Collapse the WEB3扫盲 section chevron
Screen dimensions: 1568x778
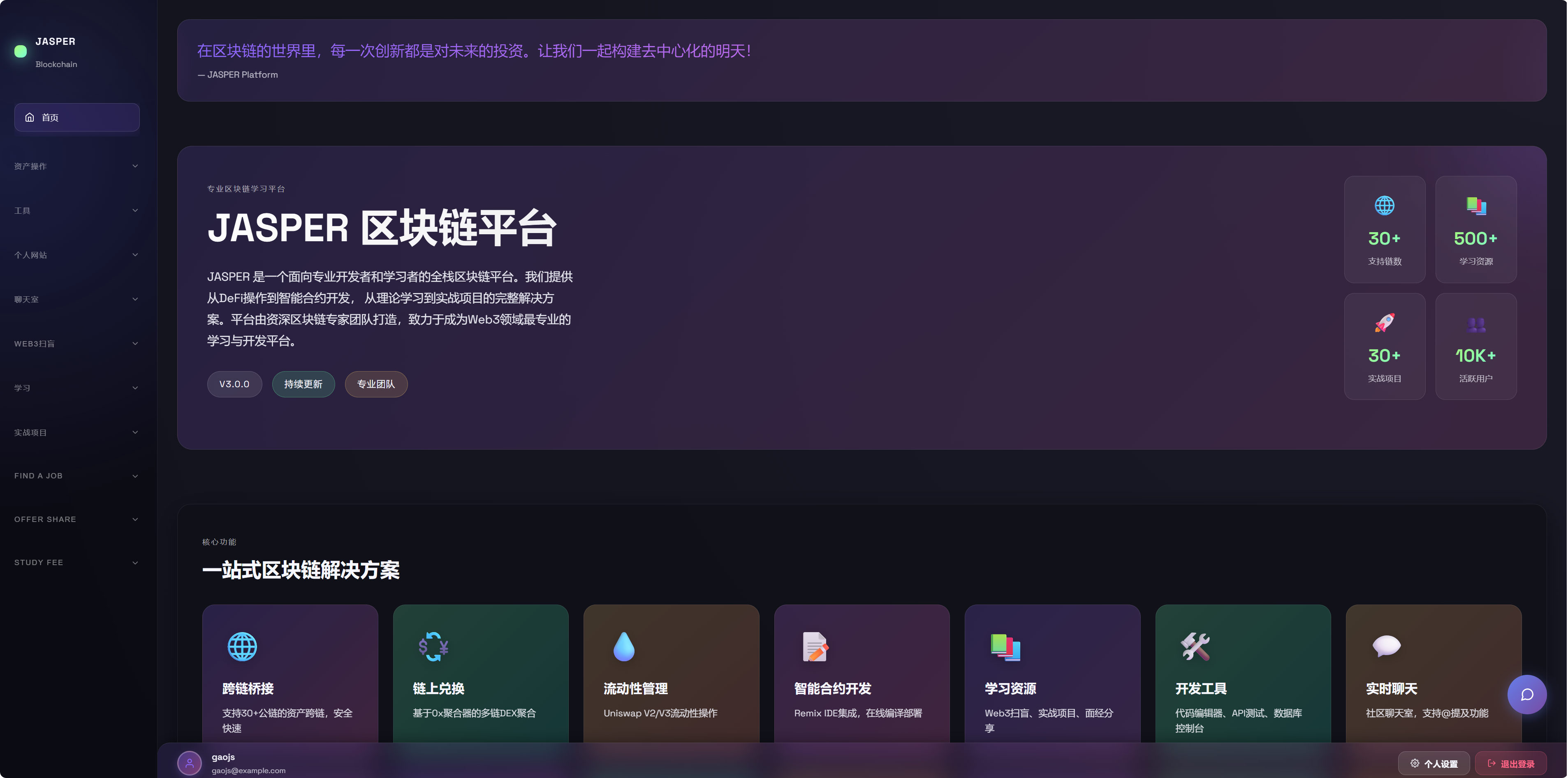click(135, 343)
